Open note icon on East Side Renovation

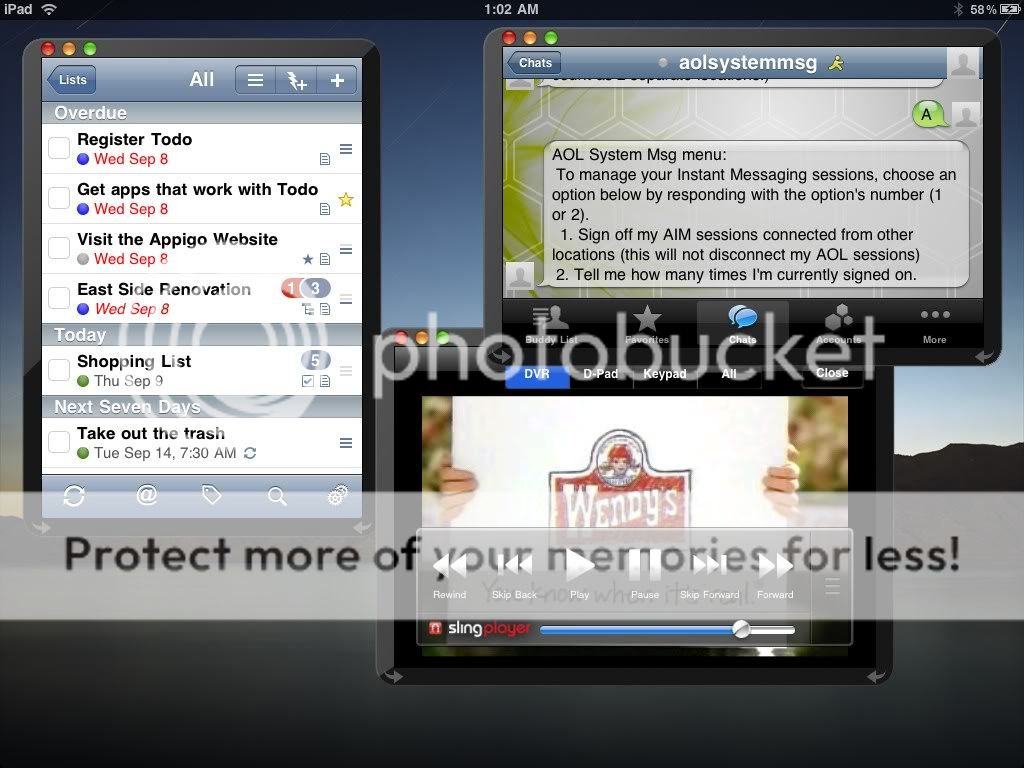[x=325, y=309]
